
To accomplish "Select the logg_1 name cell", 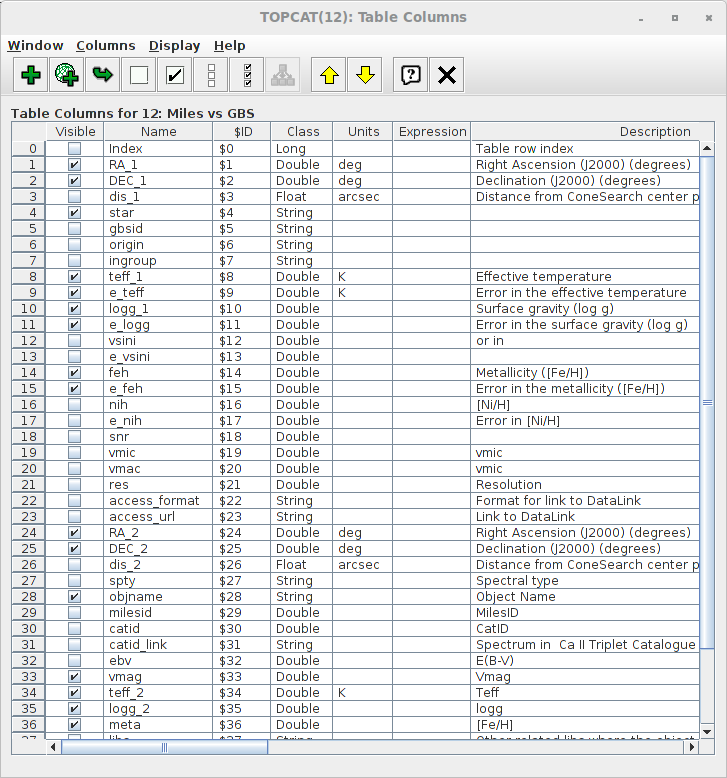I will (x=158, y=309).
